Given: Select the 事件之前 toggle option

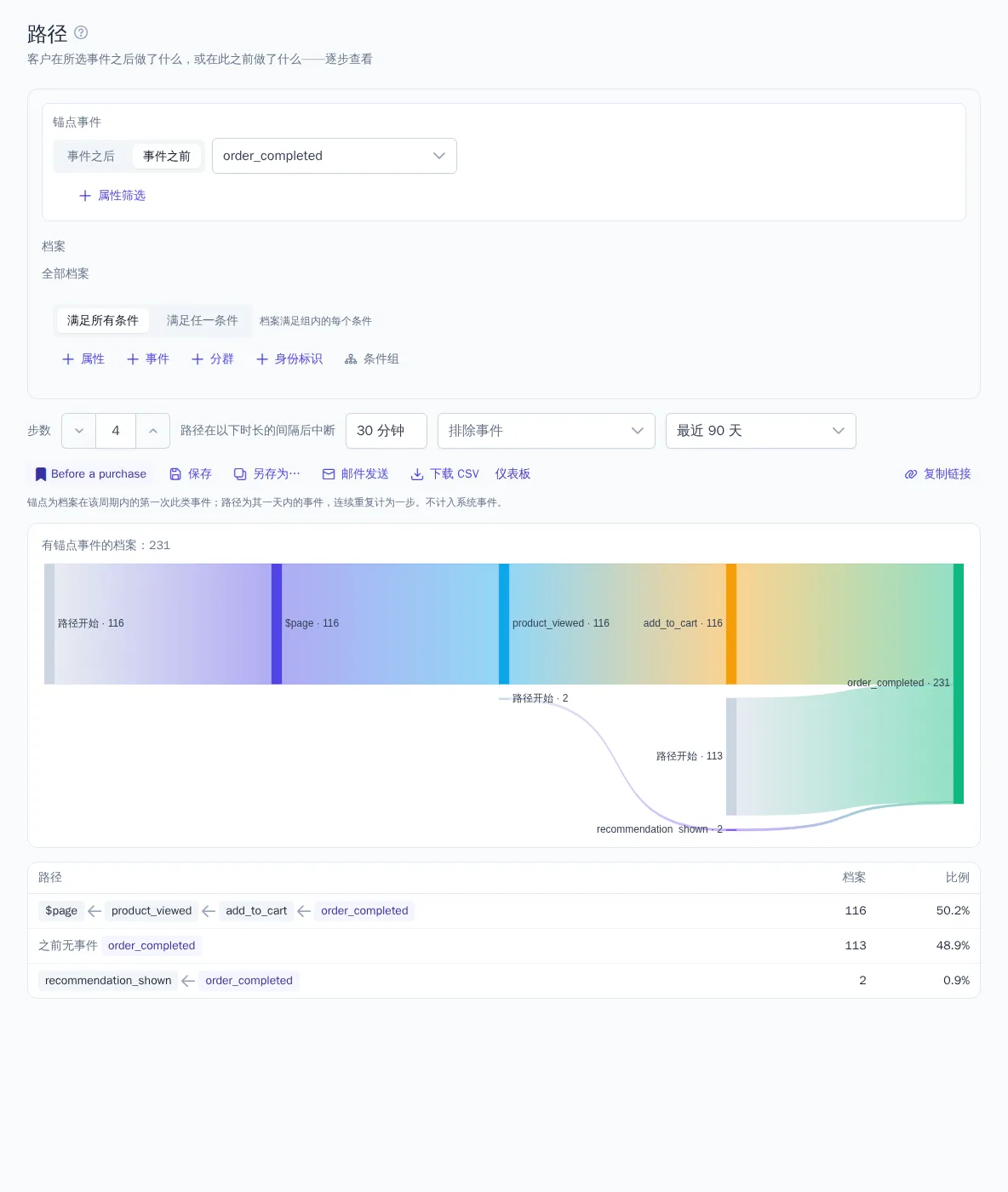Looking at the screenshot, I should tap(167, 156).
